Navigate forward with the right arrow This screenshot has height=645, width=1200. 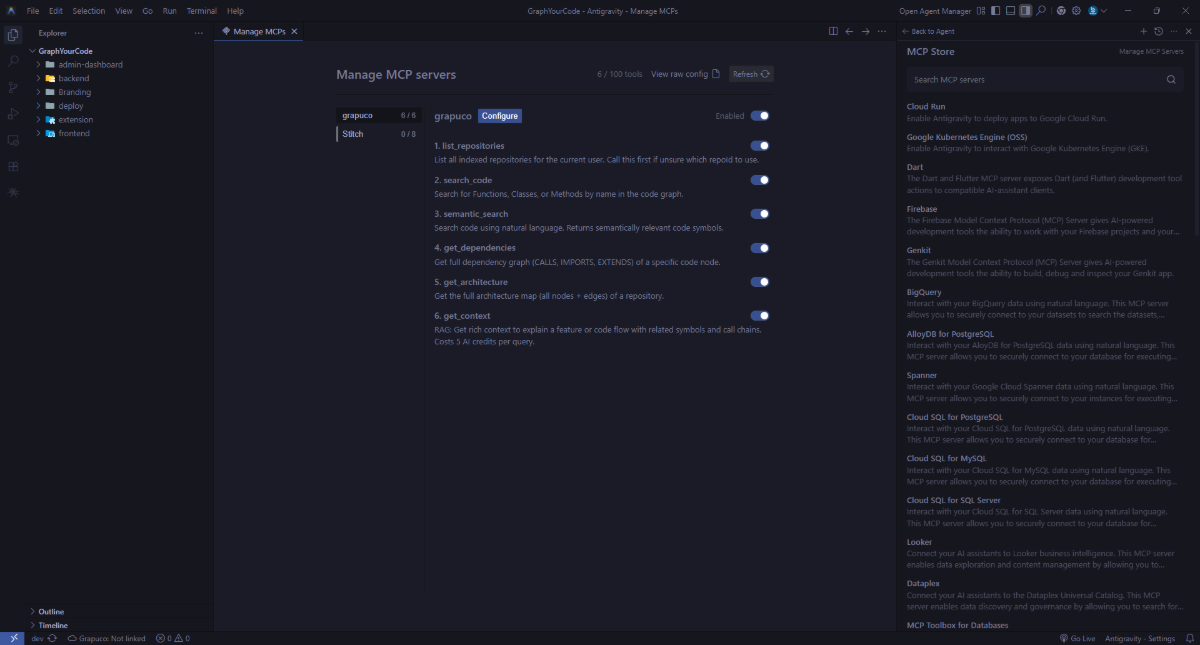[x=865, y=31]
